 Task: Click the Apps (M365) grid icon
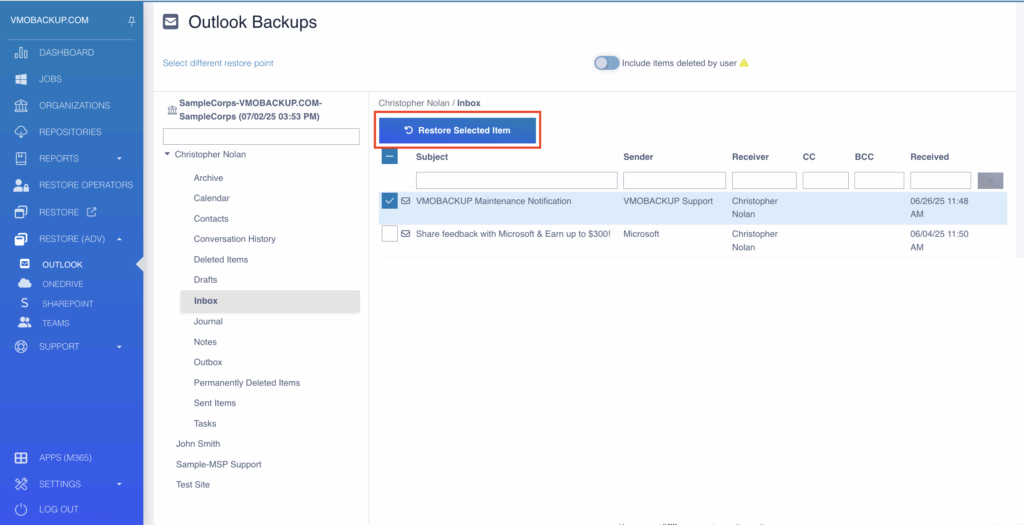point(21,458)
